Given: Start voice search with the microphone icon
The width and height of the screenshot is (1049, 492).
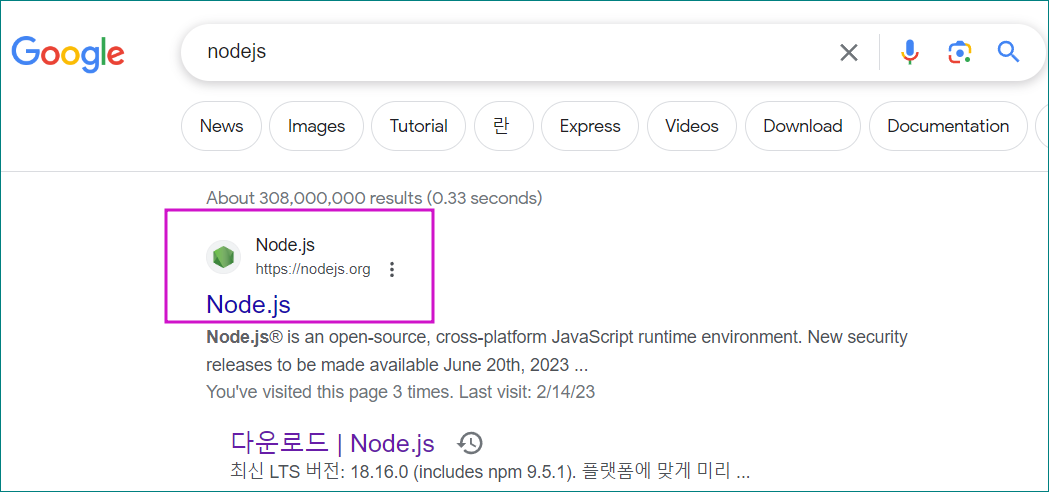Looking at the screenshot, I should pyautogui.click(x=909, y=52).
